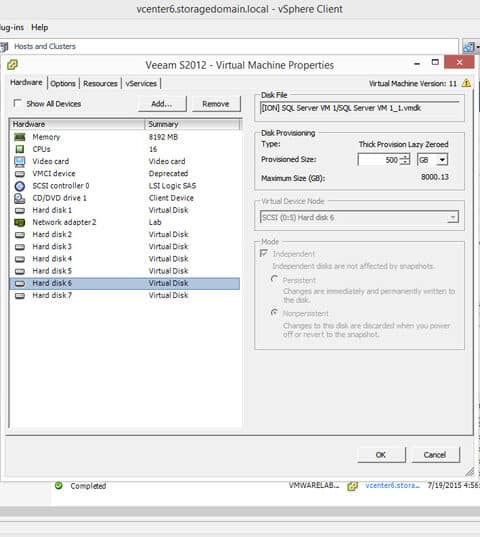Image resolution: width=480 pixels, height=537 pixels.
Task: Open the GB size unit dropdown
Action: 442,160
